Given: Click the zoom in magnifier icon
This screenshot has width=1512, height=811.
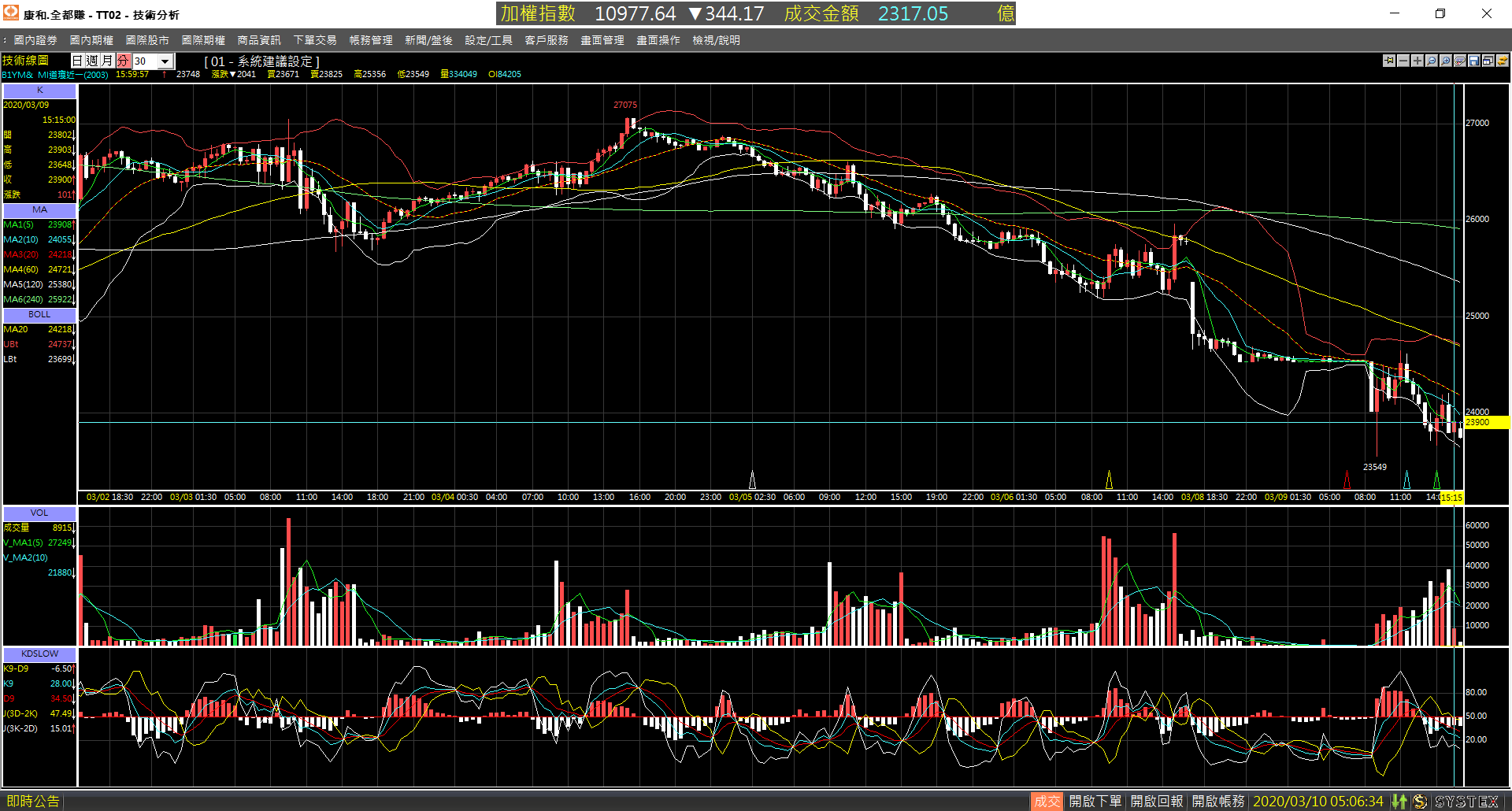Looking at the screenshot, I should tap(1446, 61).
